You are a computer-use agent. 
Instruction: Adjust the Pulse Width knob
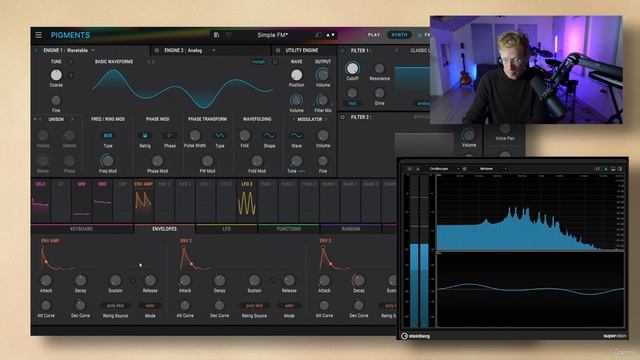(x=195, y=136)
